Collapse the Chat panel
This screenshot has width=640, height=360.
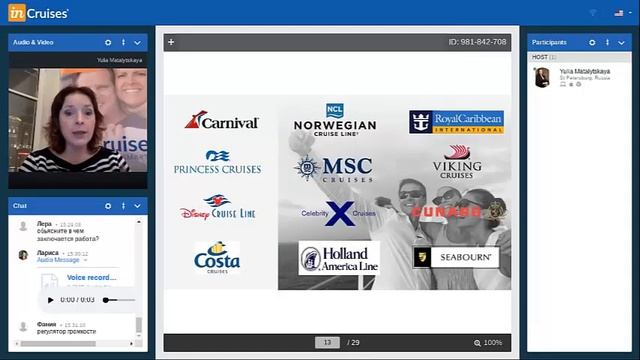pos(138,207)
